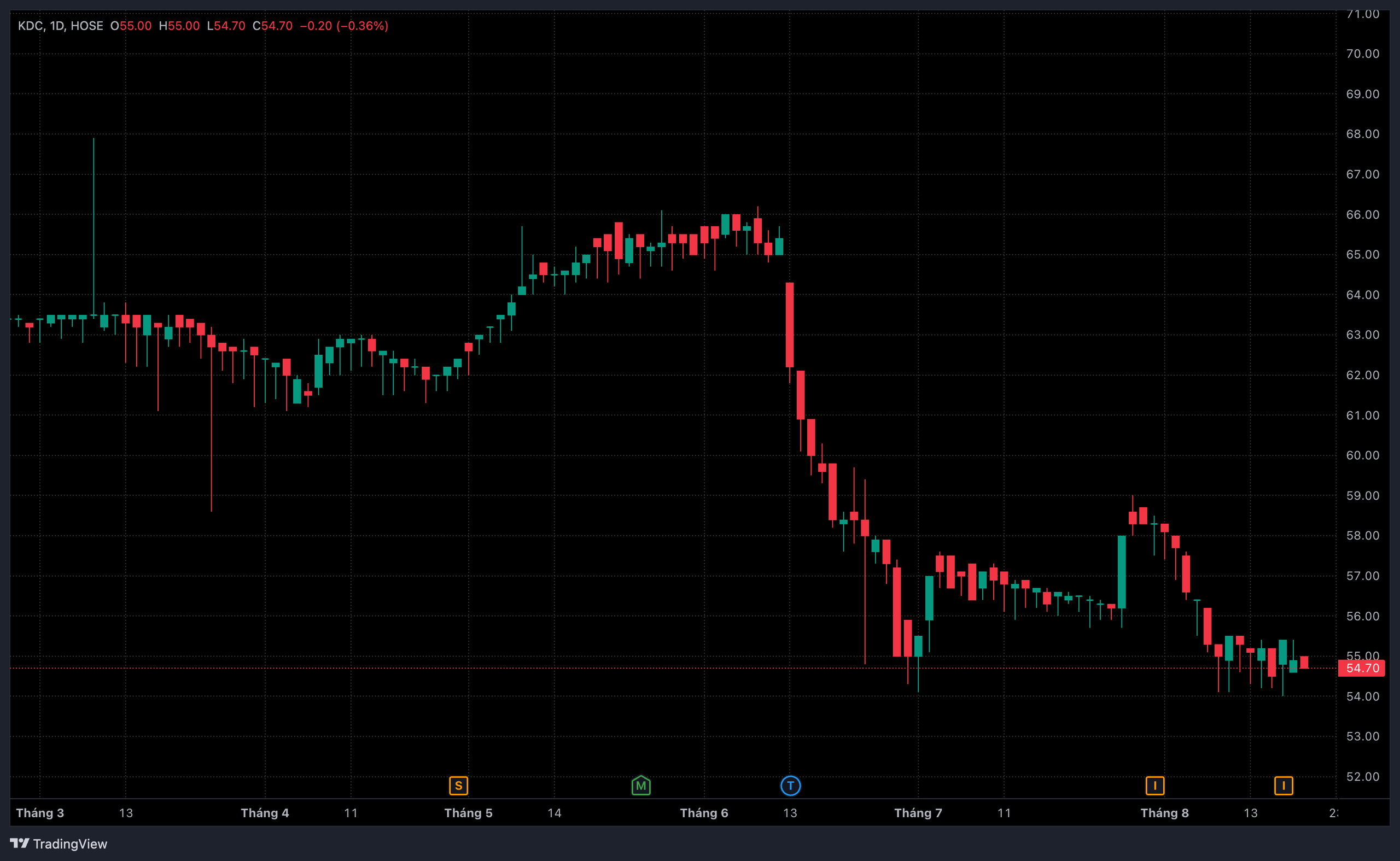
Task: Click the close value C54.70
Action: click(273, 26)
